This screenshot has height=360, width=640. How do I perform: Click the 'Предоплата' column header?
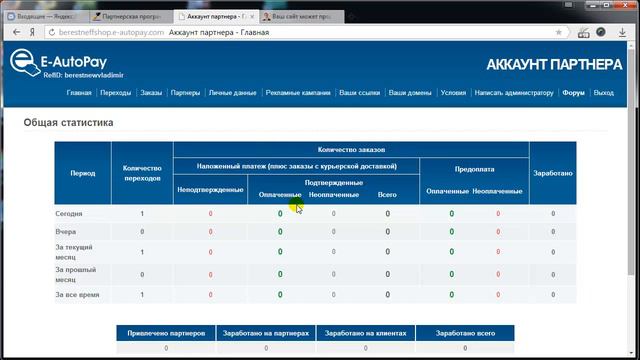(x=474, y=169)
